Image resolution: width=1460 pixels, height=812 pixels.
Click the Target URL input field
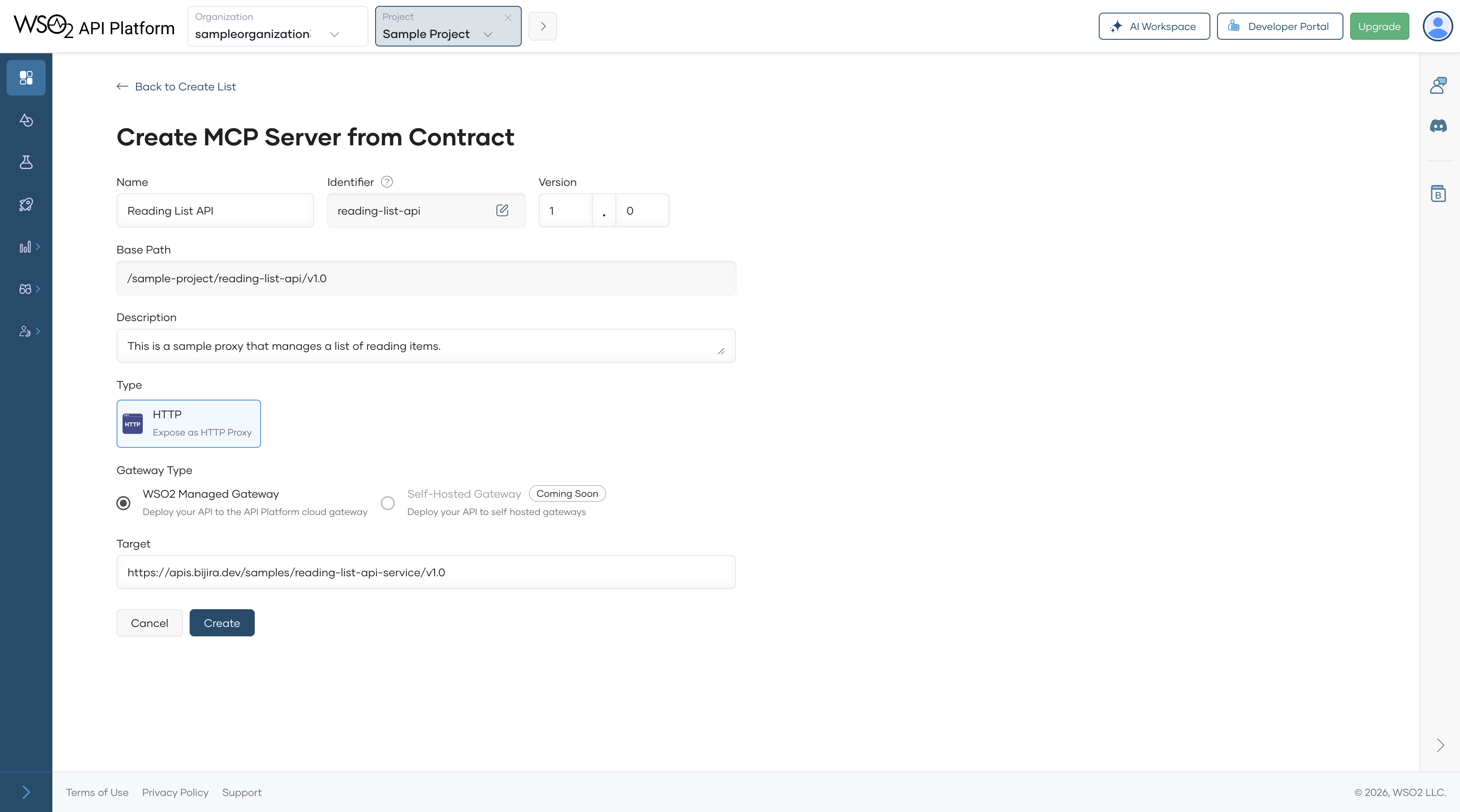pyautogui.click(x=426, y=572)
